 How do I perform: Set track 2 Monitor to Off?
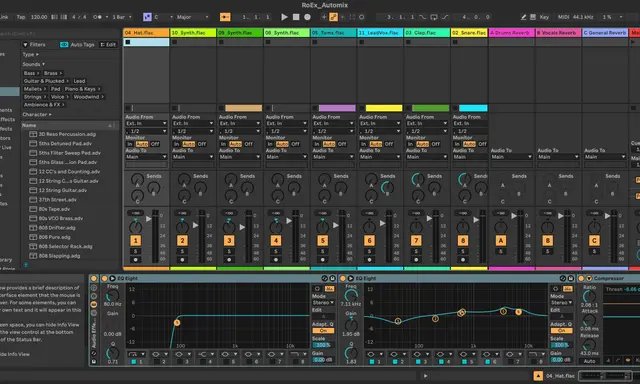click(x=202, y=144)
